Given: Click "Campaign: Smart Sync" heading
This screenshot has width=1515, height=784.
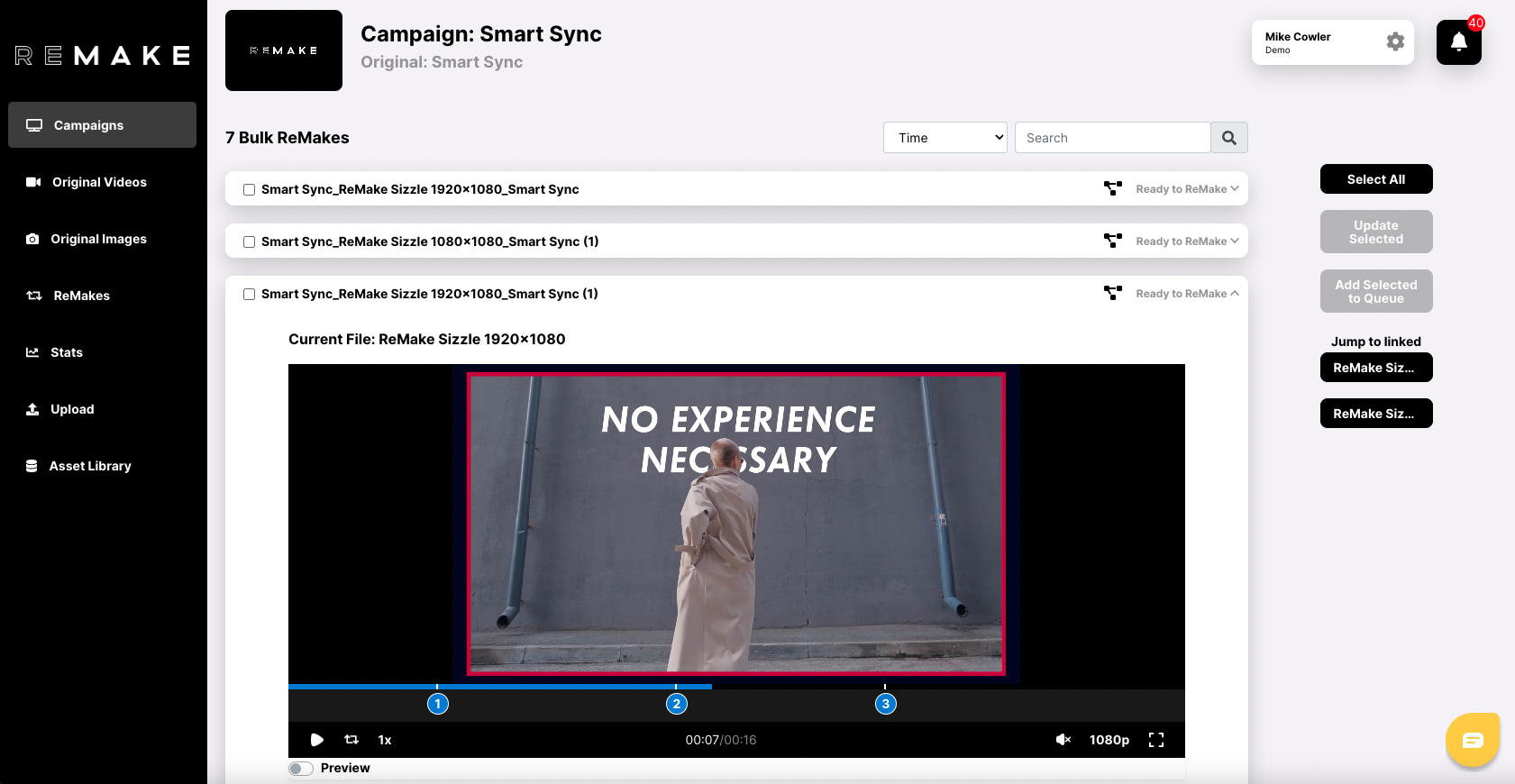Looking at the screenshot, I should pos(481,34).
